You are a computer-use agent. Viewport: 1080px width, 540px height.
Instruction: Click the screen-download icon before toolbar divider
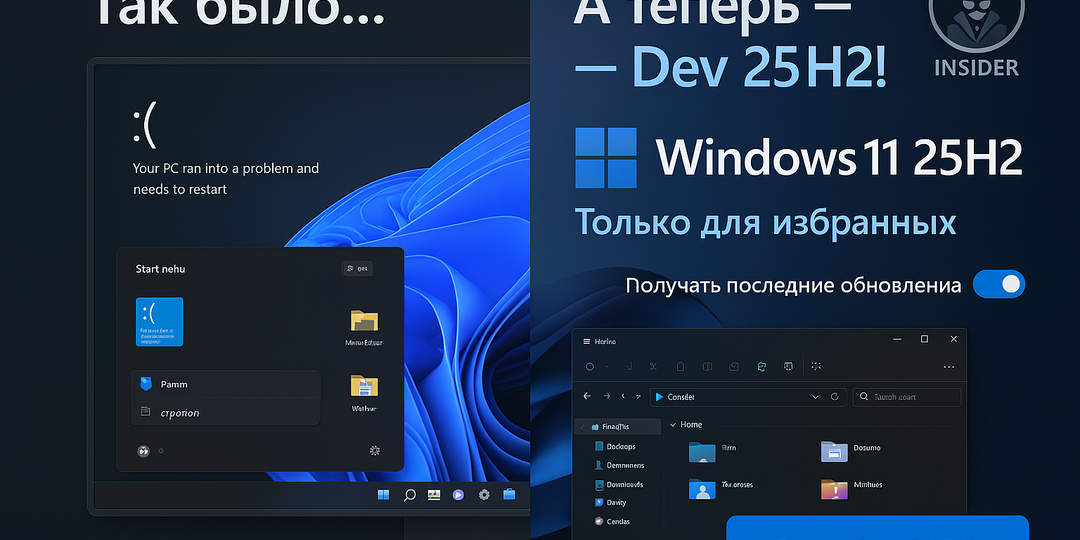788,366
